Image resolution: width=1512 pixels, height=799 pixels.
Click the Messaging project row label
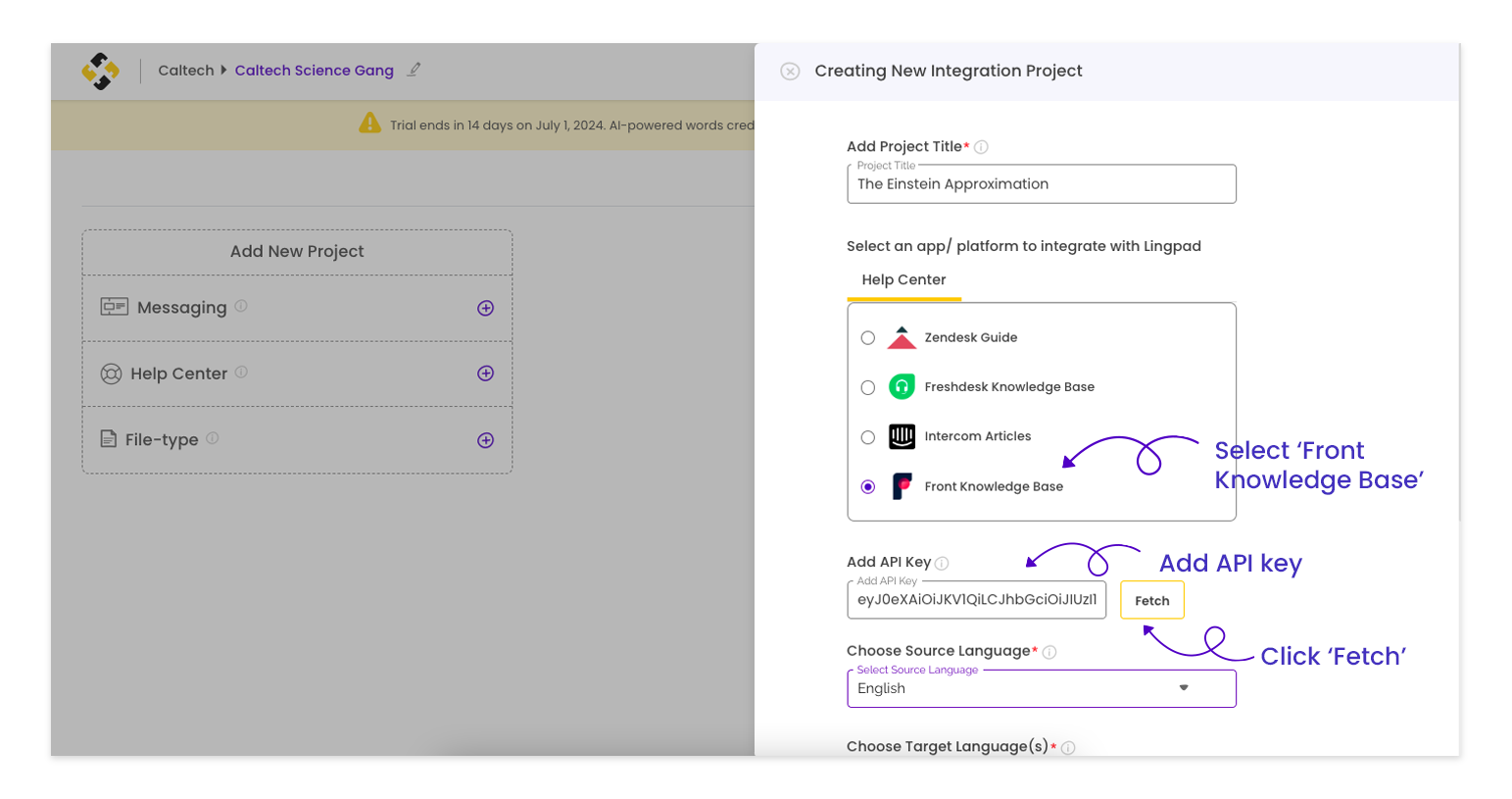(182, 308)
